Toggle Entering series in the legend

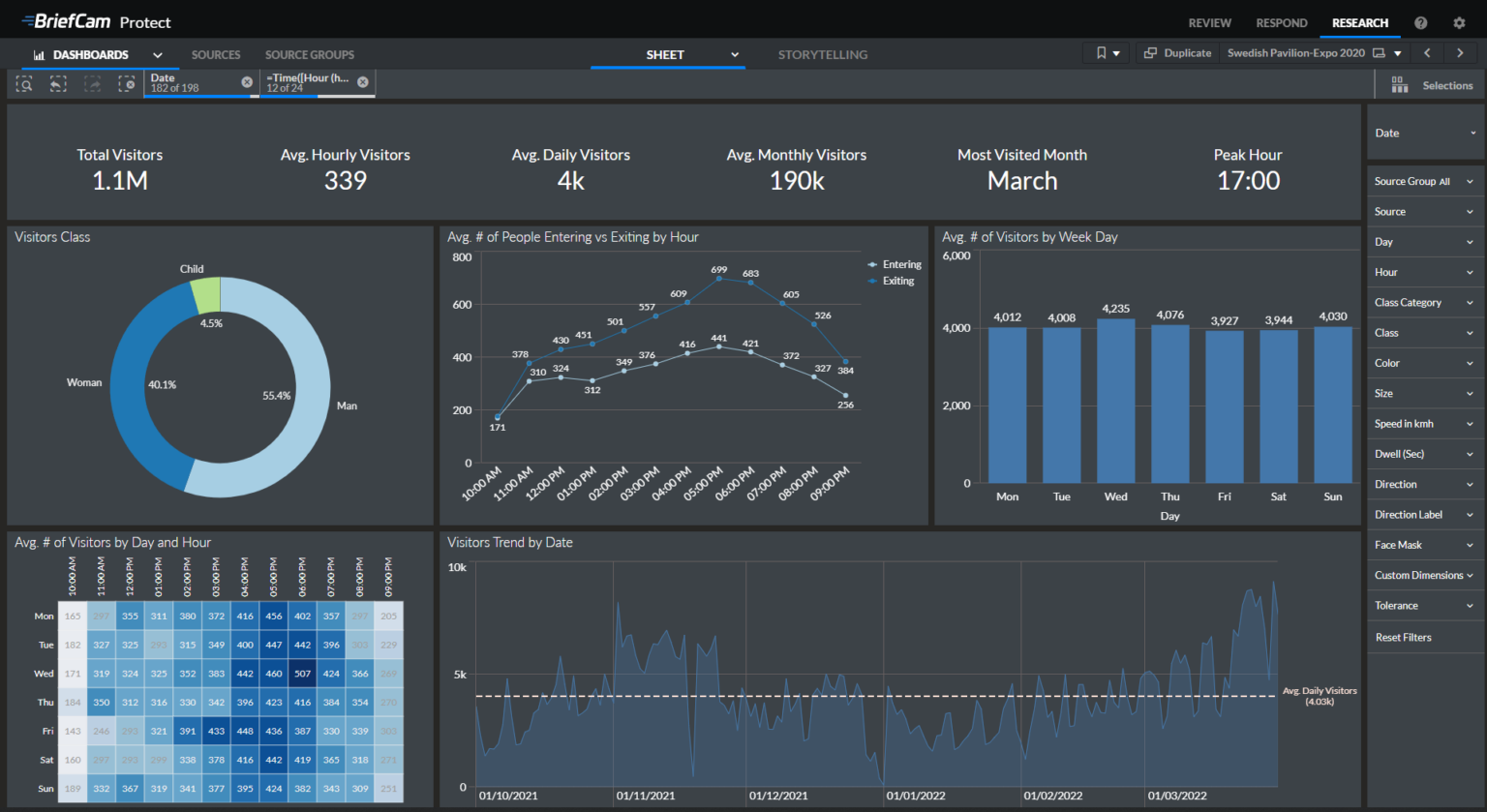point(900,264)
